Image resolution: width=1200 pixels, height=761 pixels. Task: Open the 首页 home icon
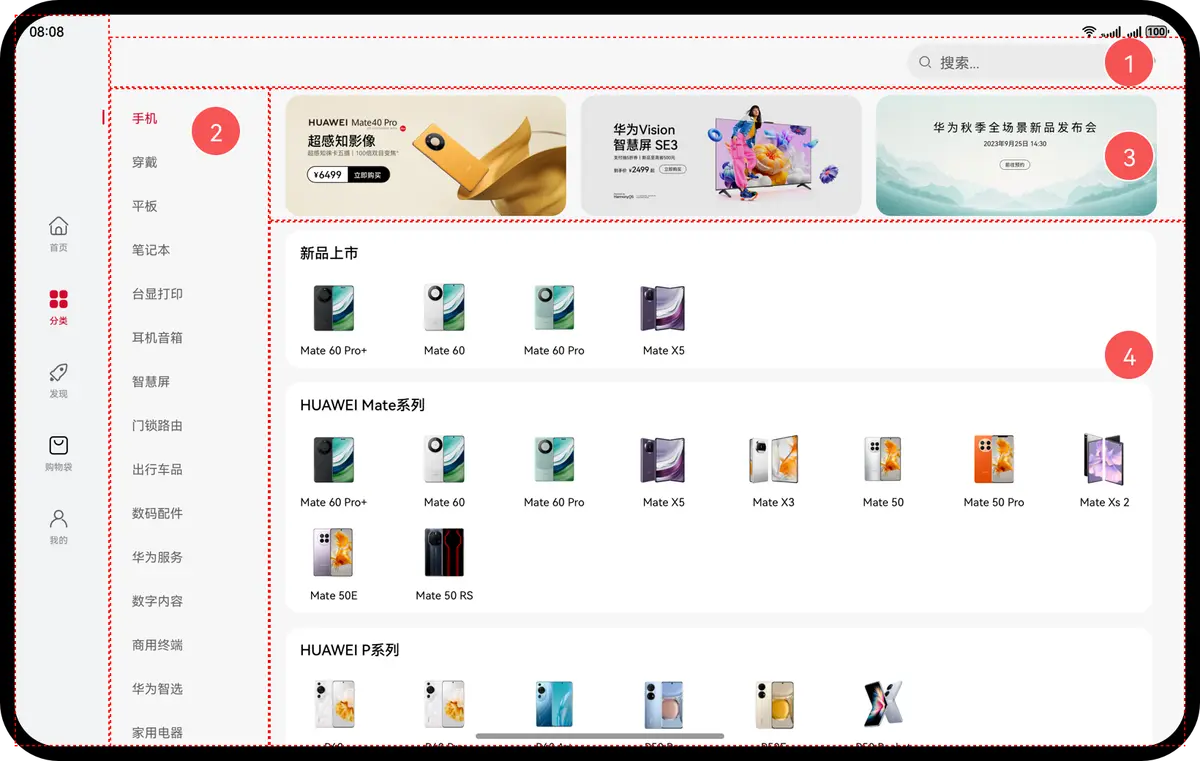click(x=59, y=227)
